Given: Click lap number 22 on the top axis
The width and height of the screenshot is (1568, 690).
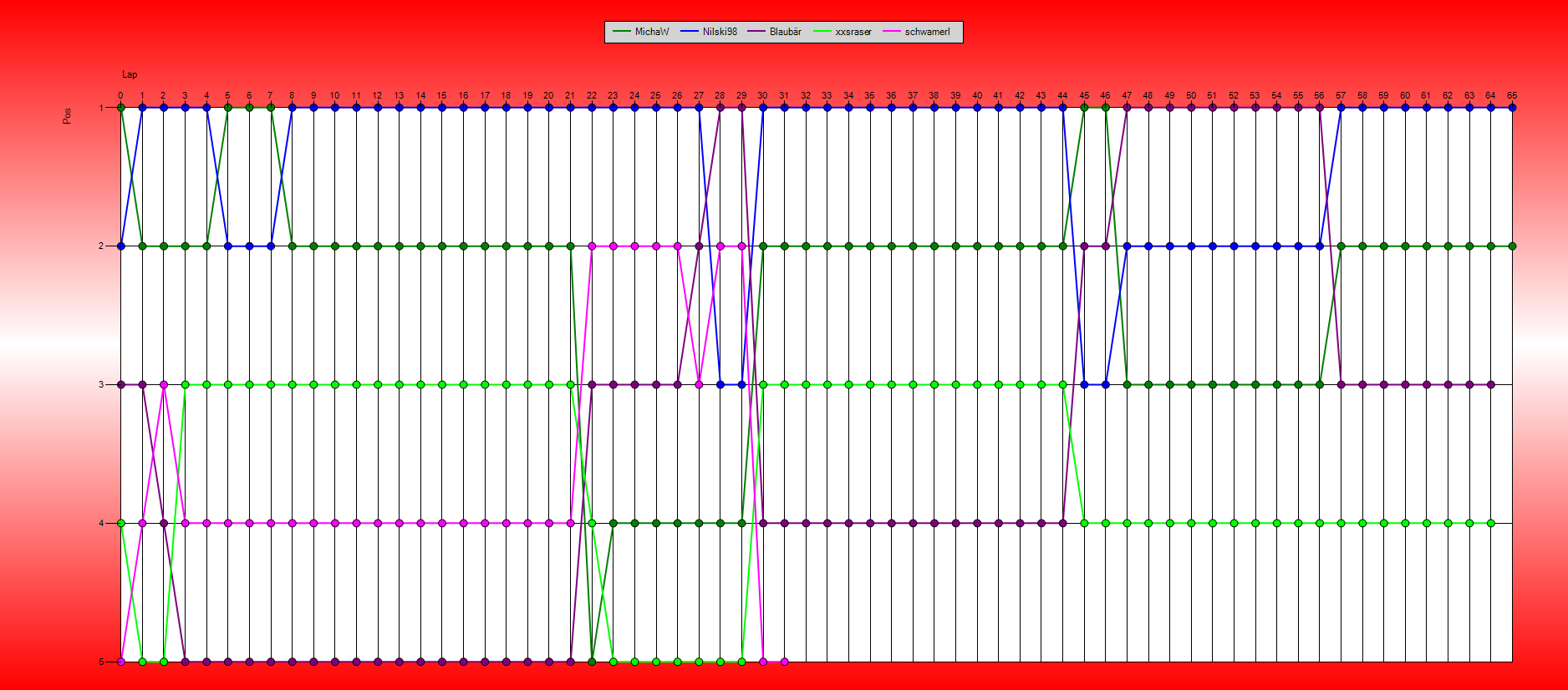Looking at the screenshot, I should coord(592,95).
